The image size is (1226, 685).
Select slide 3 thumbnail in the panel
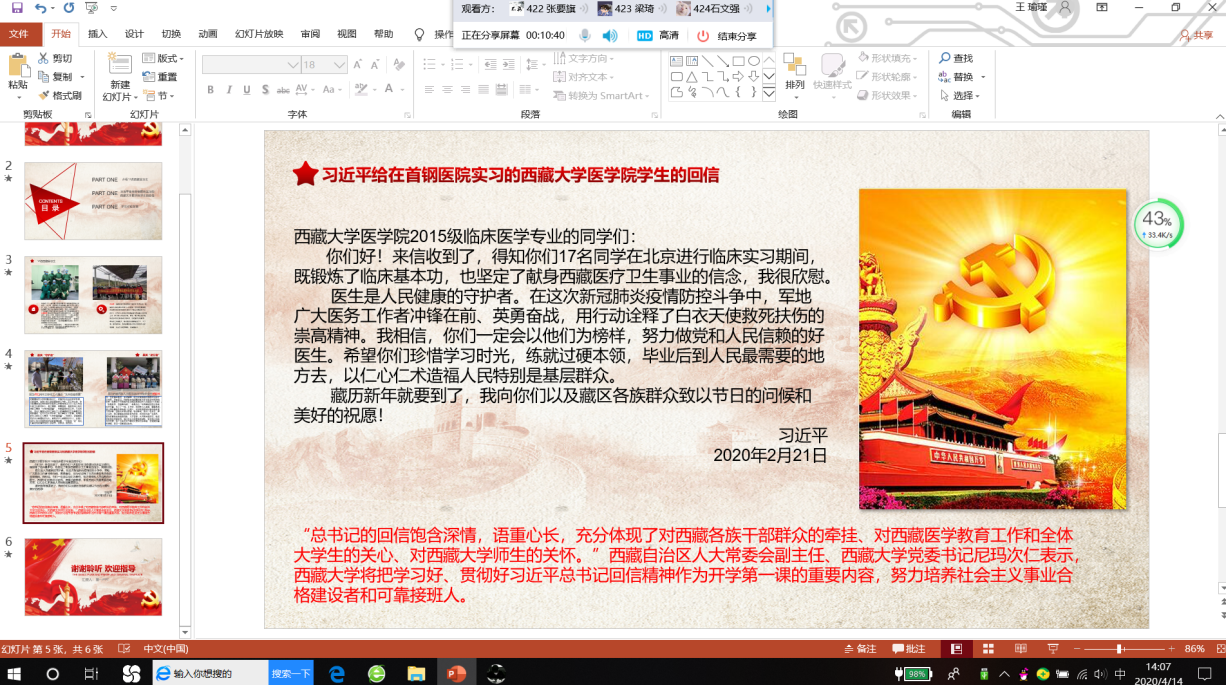[92, 295]
